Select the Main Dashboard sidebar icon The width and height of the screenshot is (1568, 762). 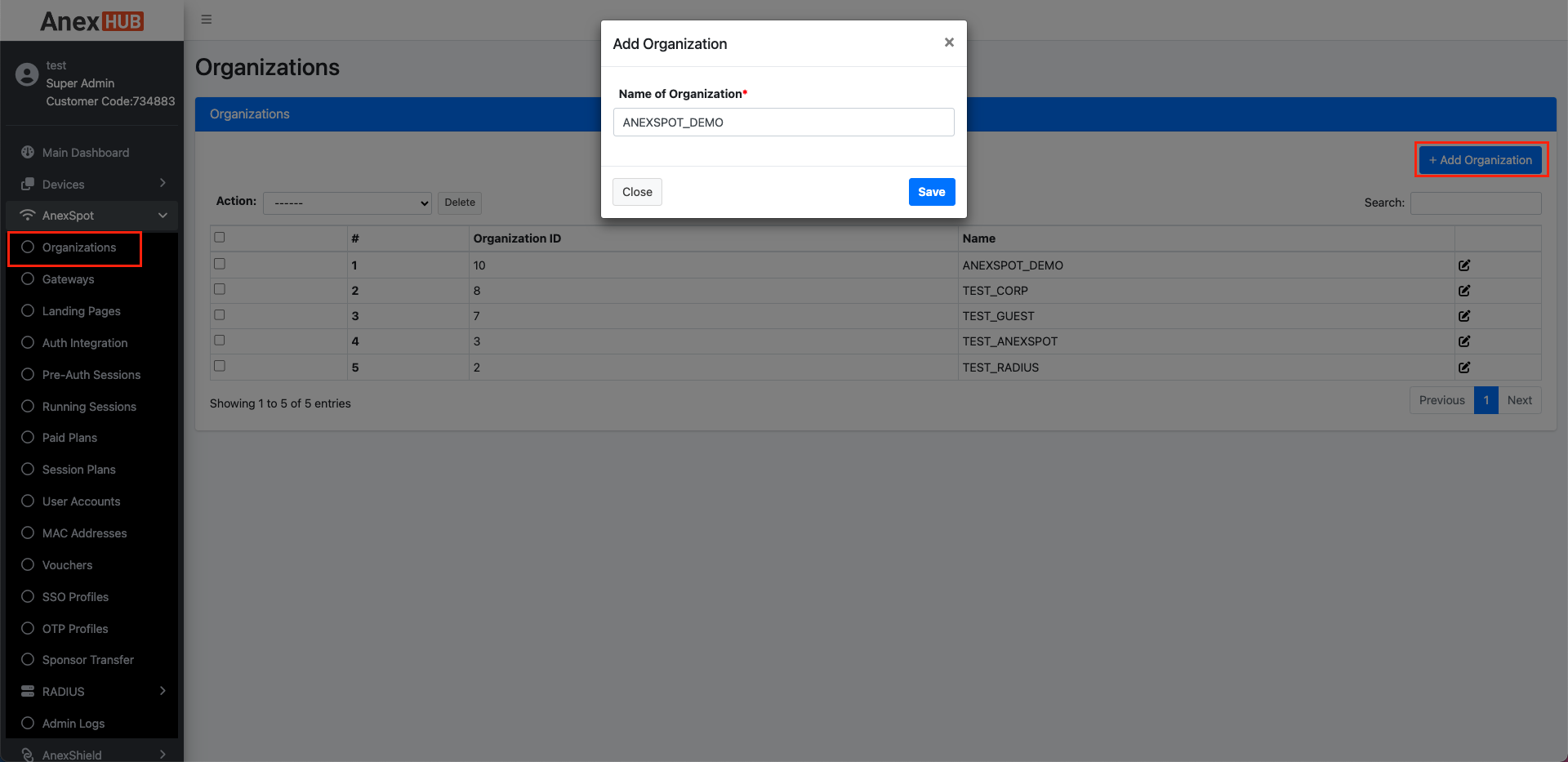(x=27, y=152)
